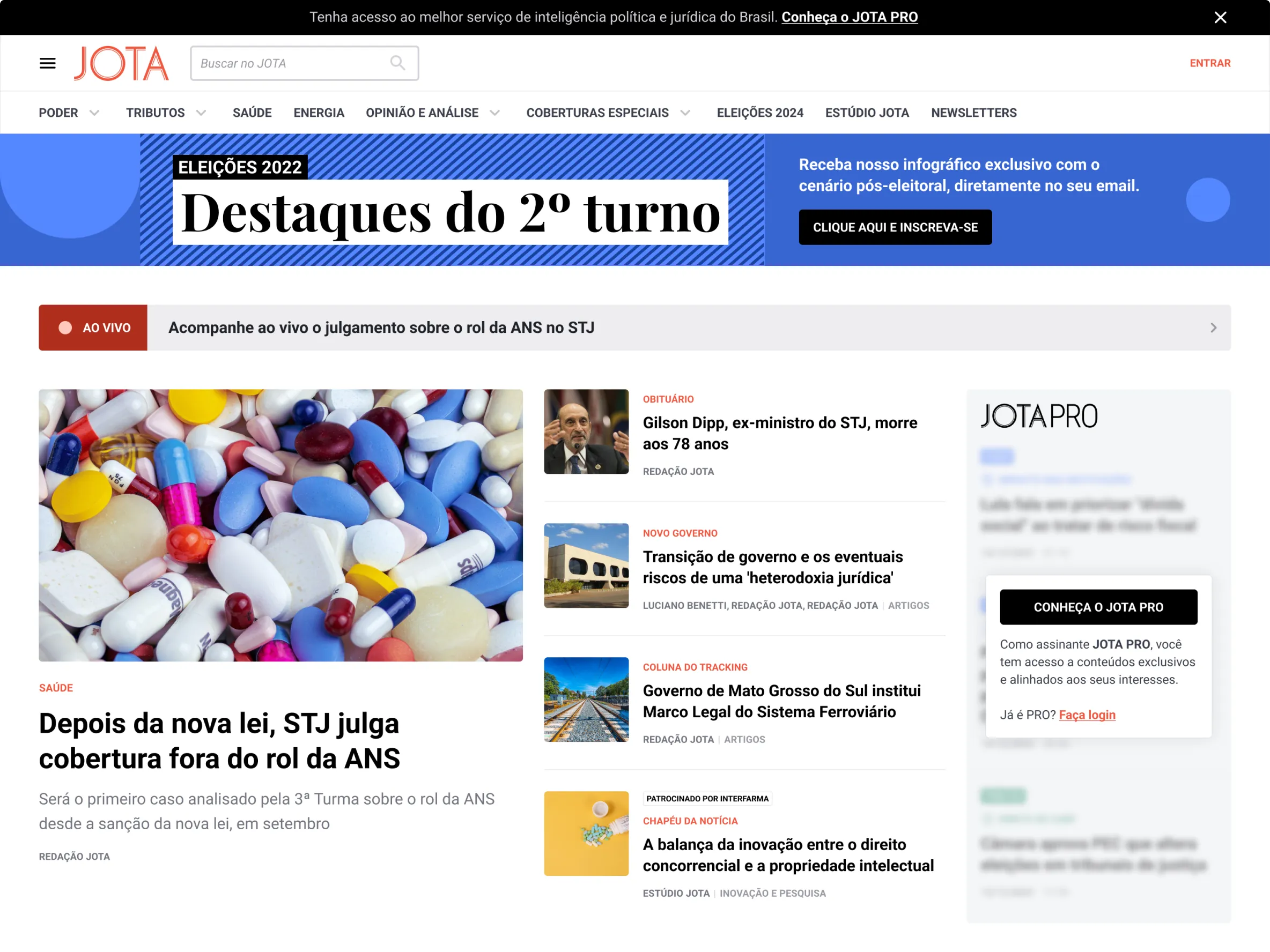Expand the TRIBUTOS dropdown arrow
Image resolution: width=1270 pixels, height=952 pixels.
pyautogui.click(x=201, y=113)
